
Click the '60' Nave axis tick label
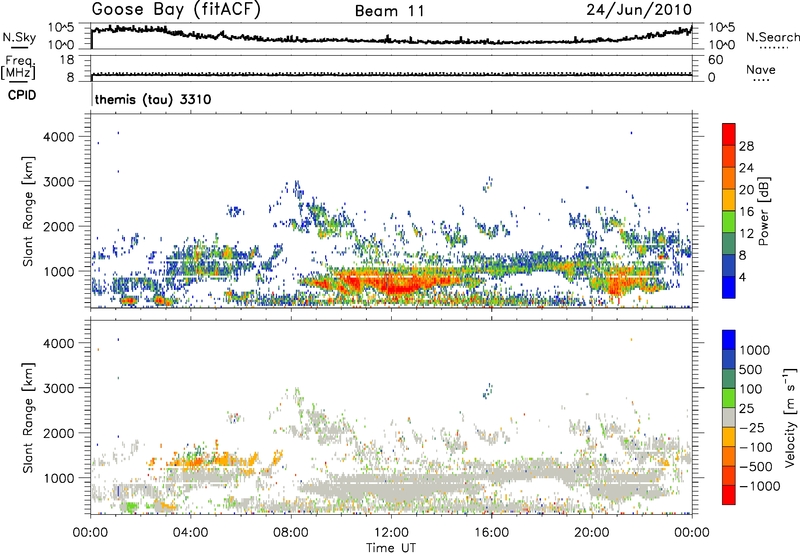715,60
